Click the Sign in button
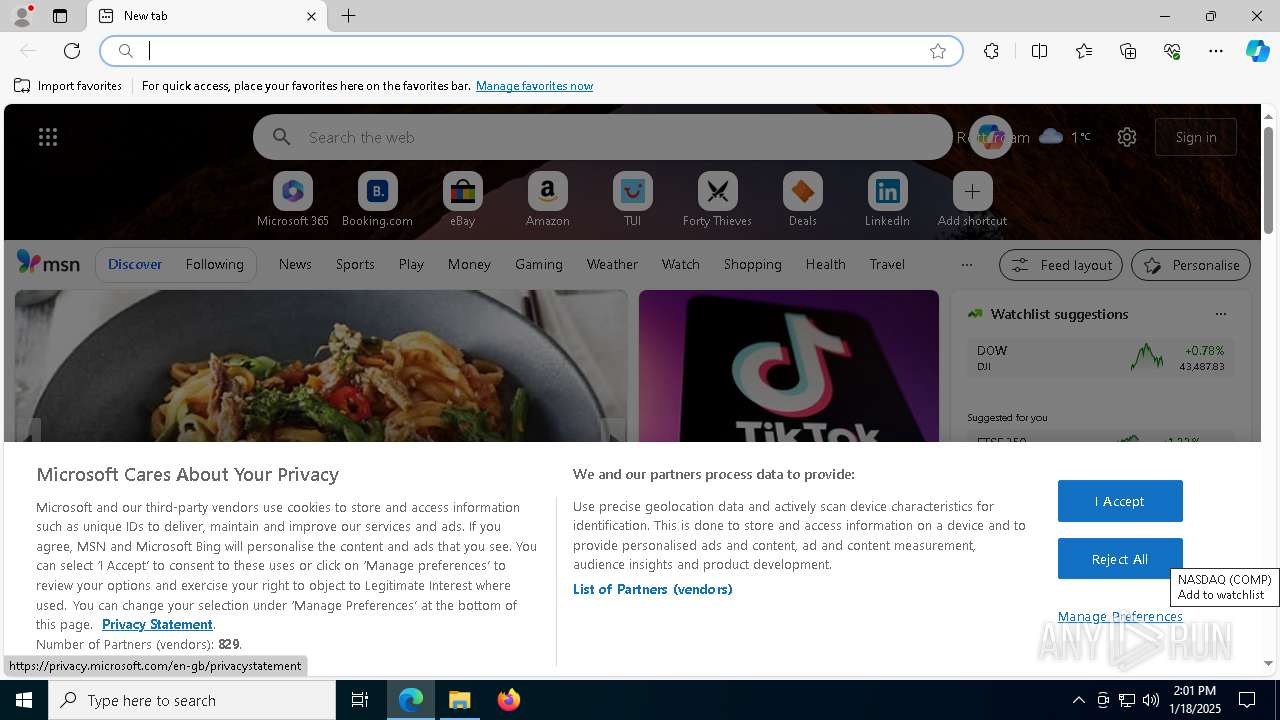Viewport: 1280px width, 720px height. click(x=1196, y=137)
